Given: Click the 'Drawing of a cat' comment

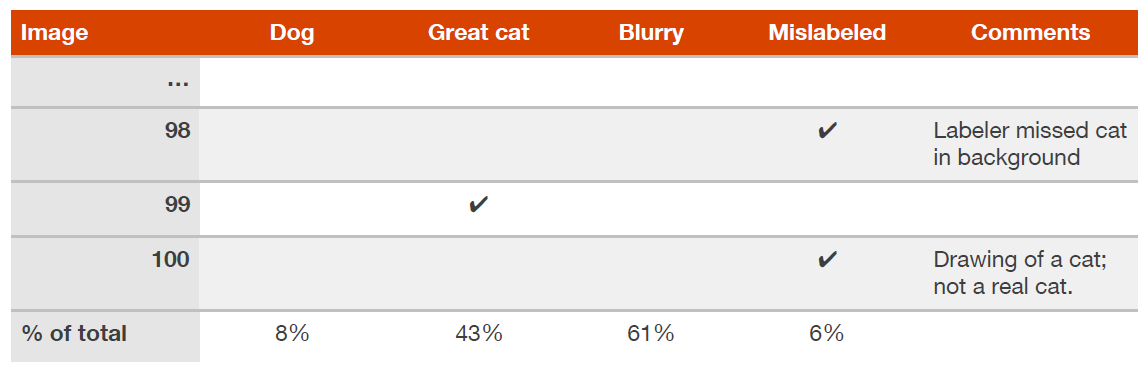Looking at the screenshot, I should coord(1019,272).
